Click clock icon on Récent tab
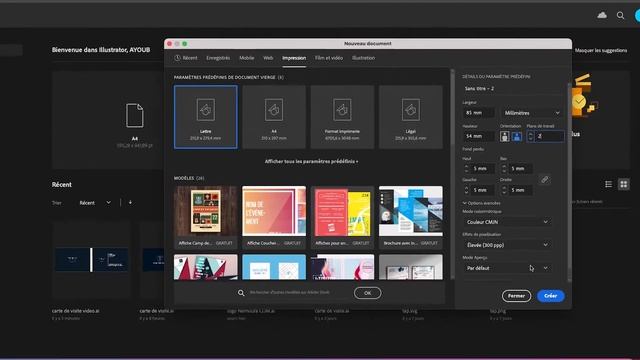Viewport: 640px width, 360px height. click(177, 58)
